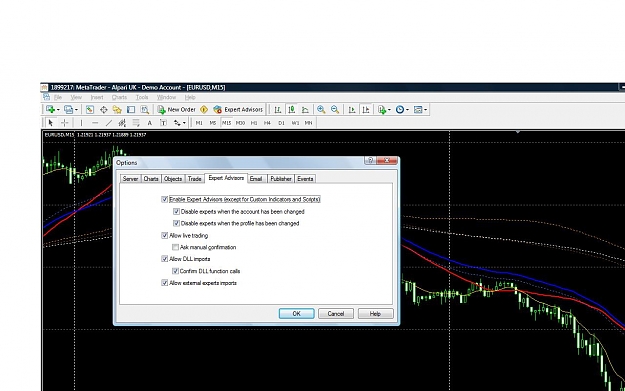Select the Fibonacci Retracement tool
625x391 pixels.
click(136, 123)
